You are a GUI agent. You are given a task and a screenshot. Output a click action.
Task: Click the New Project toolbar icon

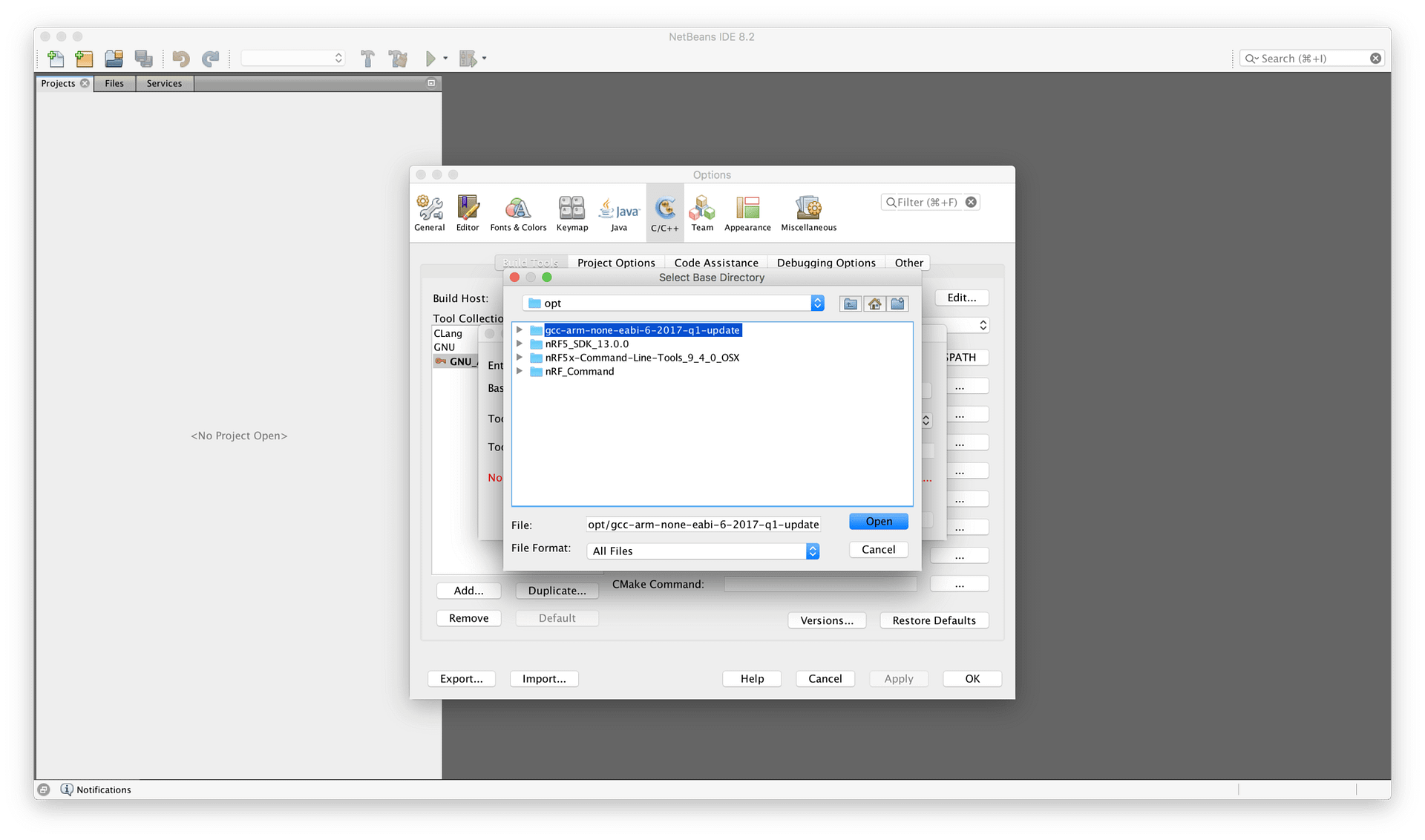(x=85, y=58)
